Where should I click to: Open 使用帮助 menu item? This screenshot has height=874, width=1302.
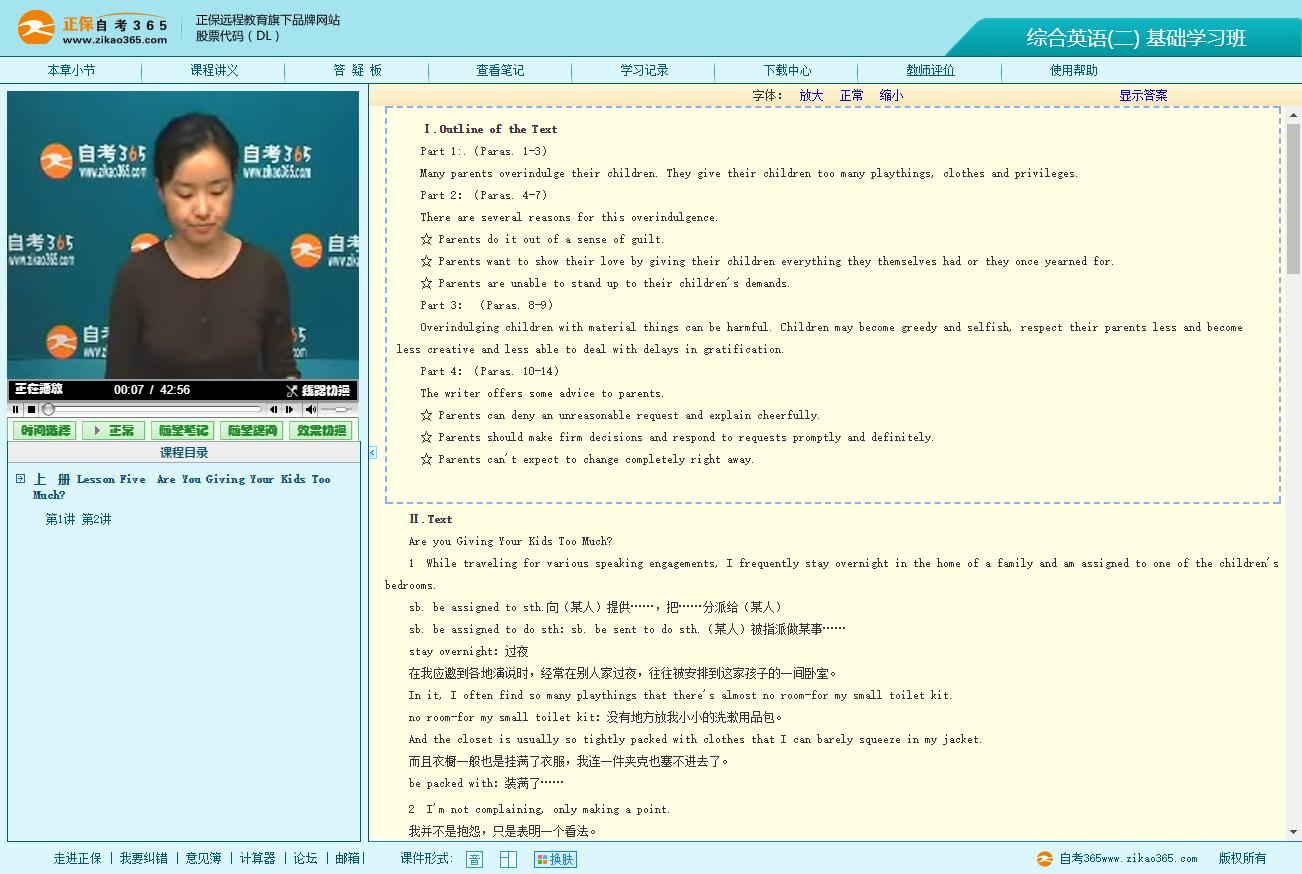[x=1073, y=70]
